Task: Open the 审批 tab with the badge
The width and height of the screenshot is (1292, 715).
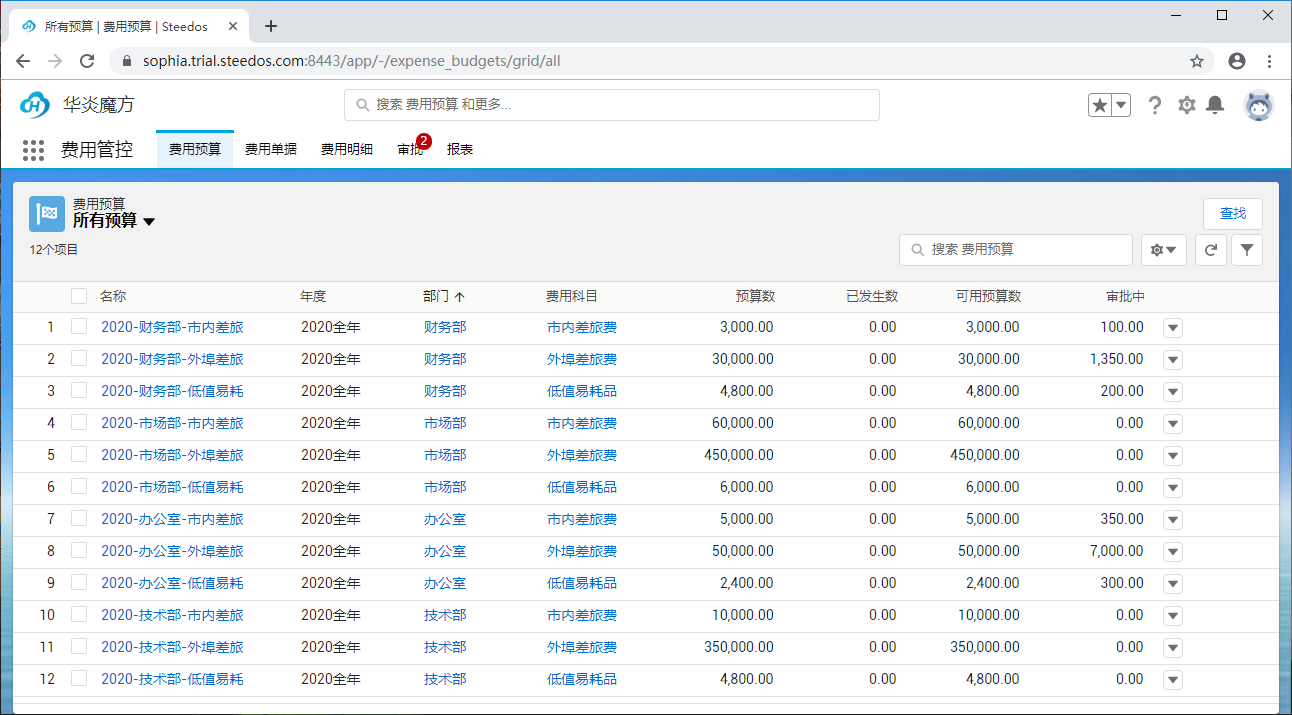Action: tap(409, 148)
